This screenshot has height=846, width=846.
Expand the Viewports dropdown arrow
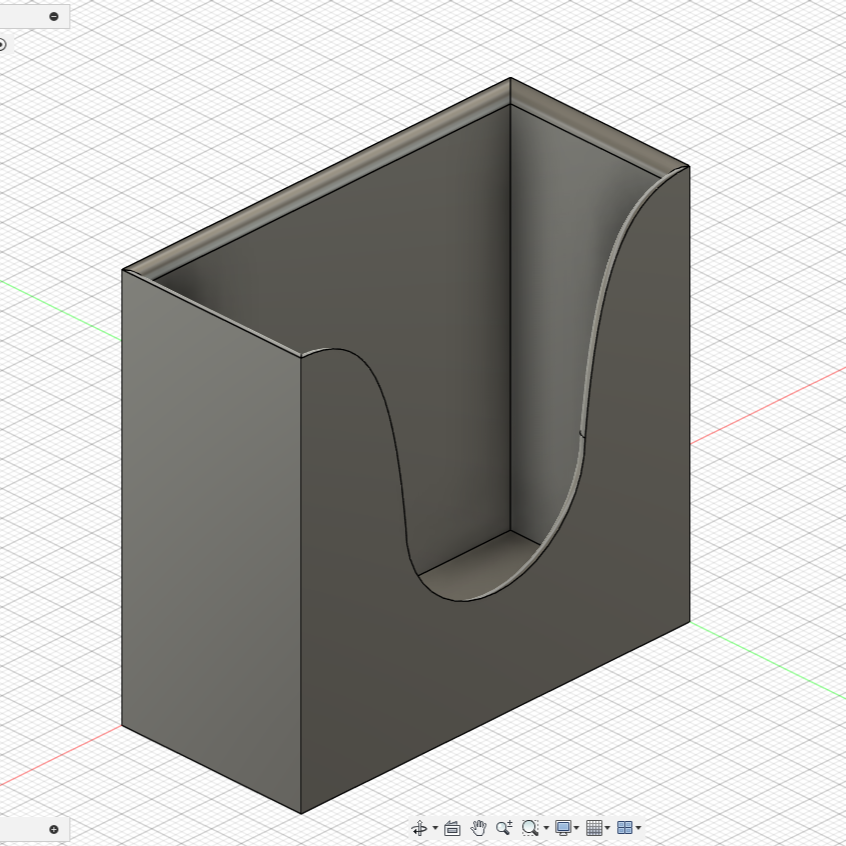(x=638, y=828)
